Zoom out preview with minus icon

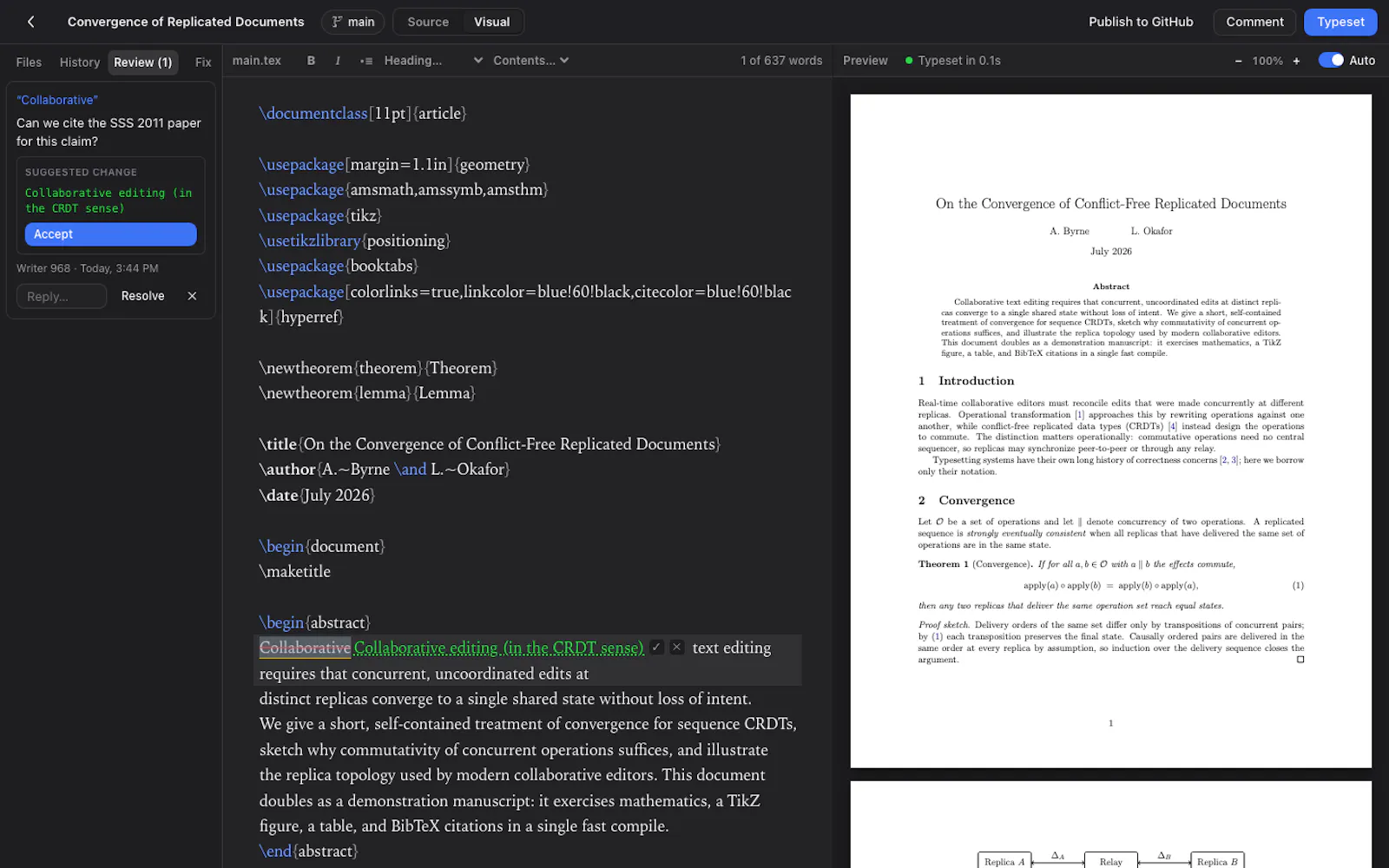point(1238,61)
